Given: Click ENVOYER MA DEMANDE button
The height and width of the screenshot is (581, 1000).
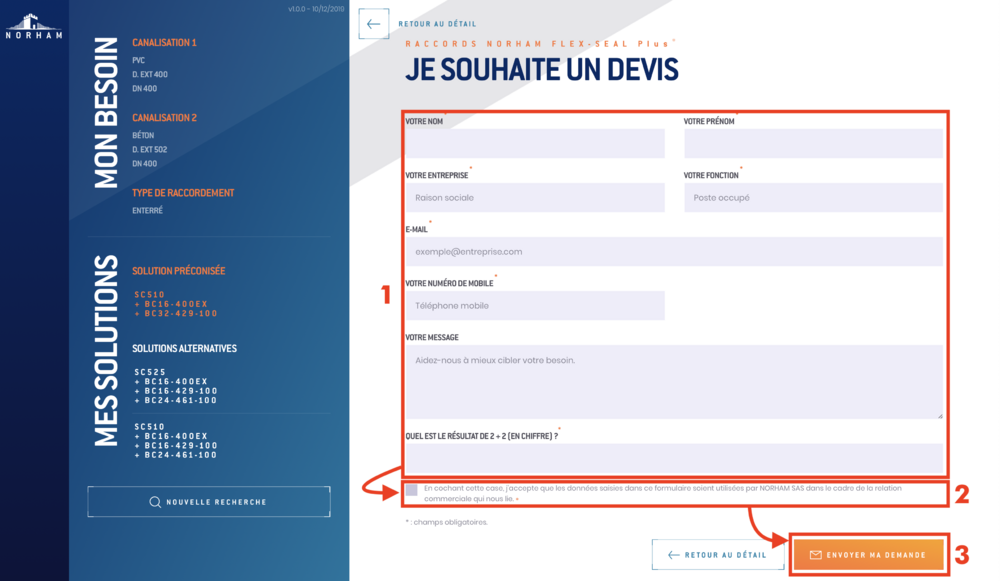Looking at the screenshot, I should [869, 555].
